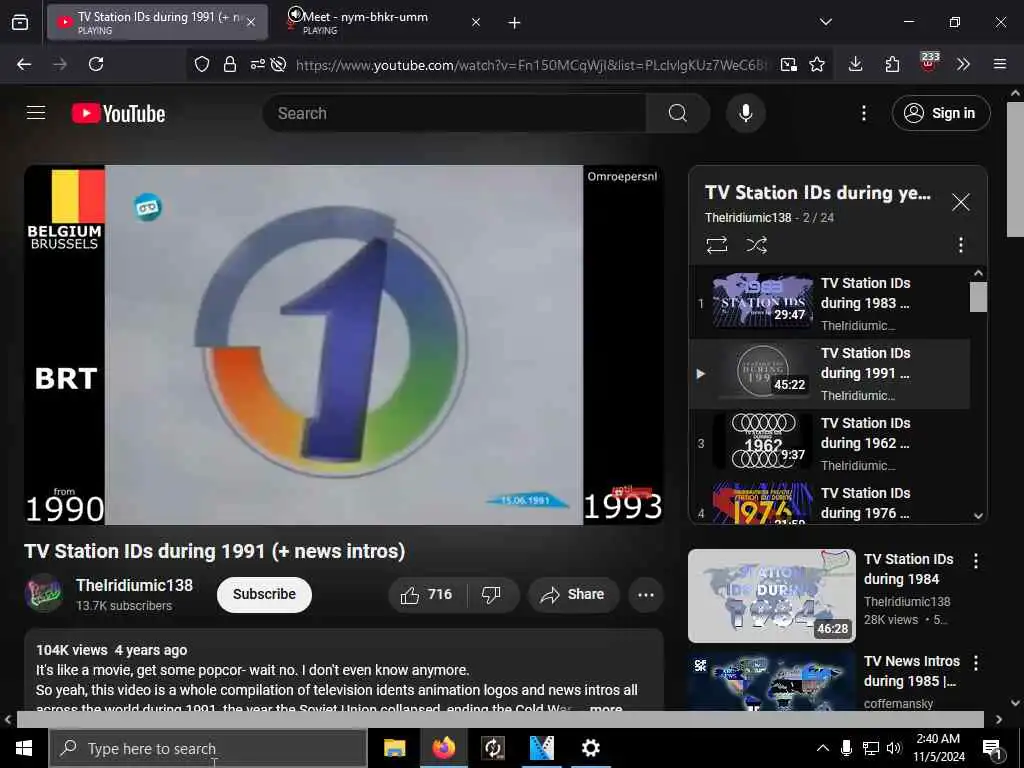Close the YouTube browser tab
The width and height of the screenshot is (1024, 768).
[x=251, y=22]
